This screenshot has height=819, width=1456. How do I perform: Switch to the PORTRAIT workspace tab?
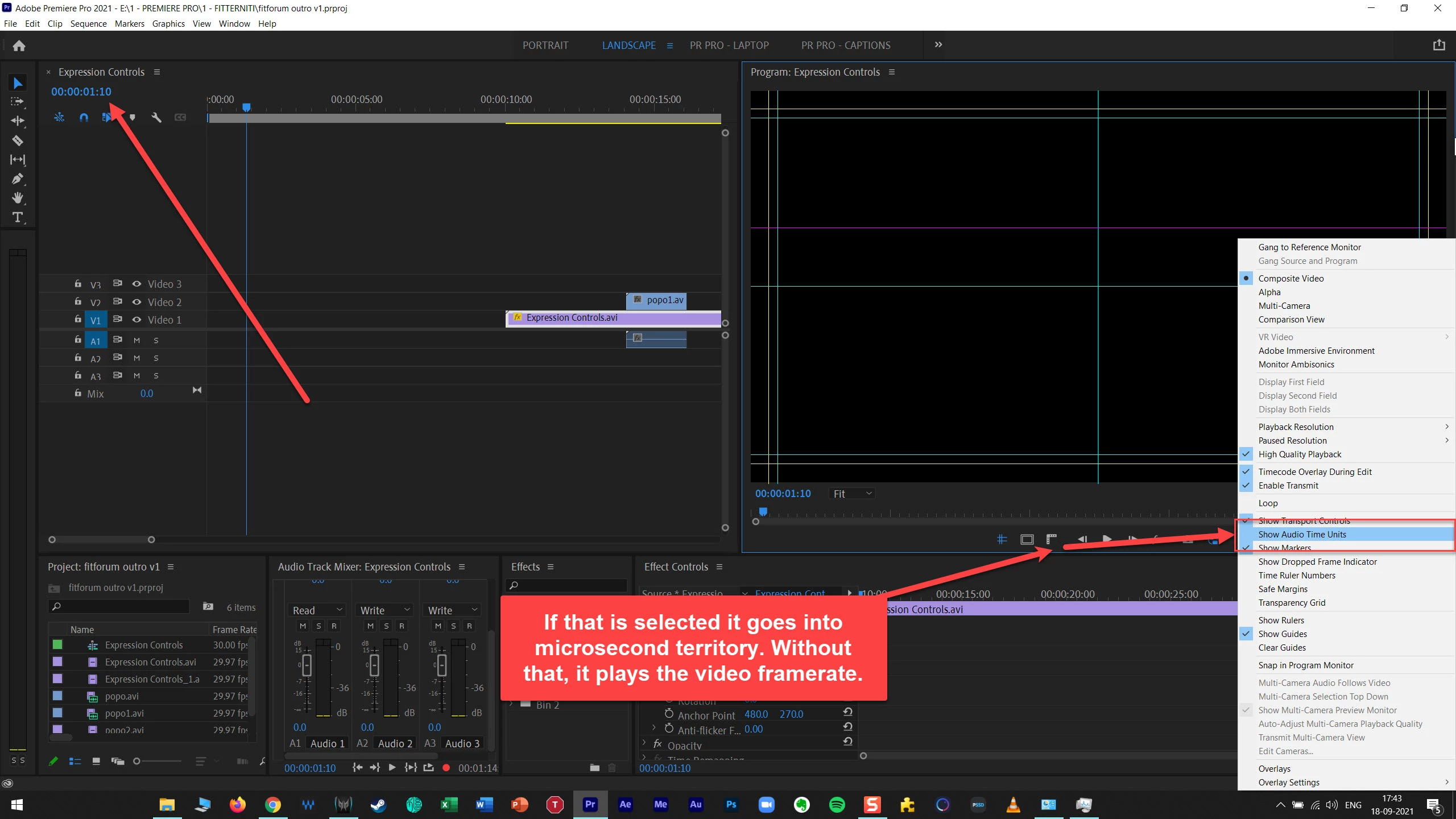point(545,45)
